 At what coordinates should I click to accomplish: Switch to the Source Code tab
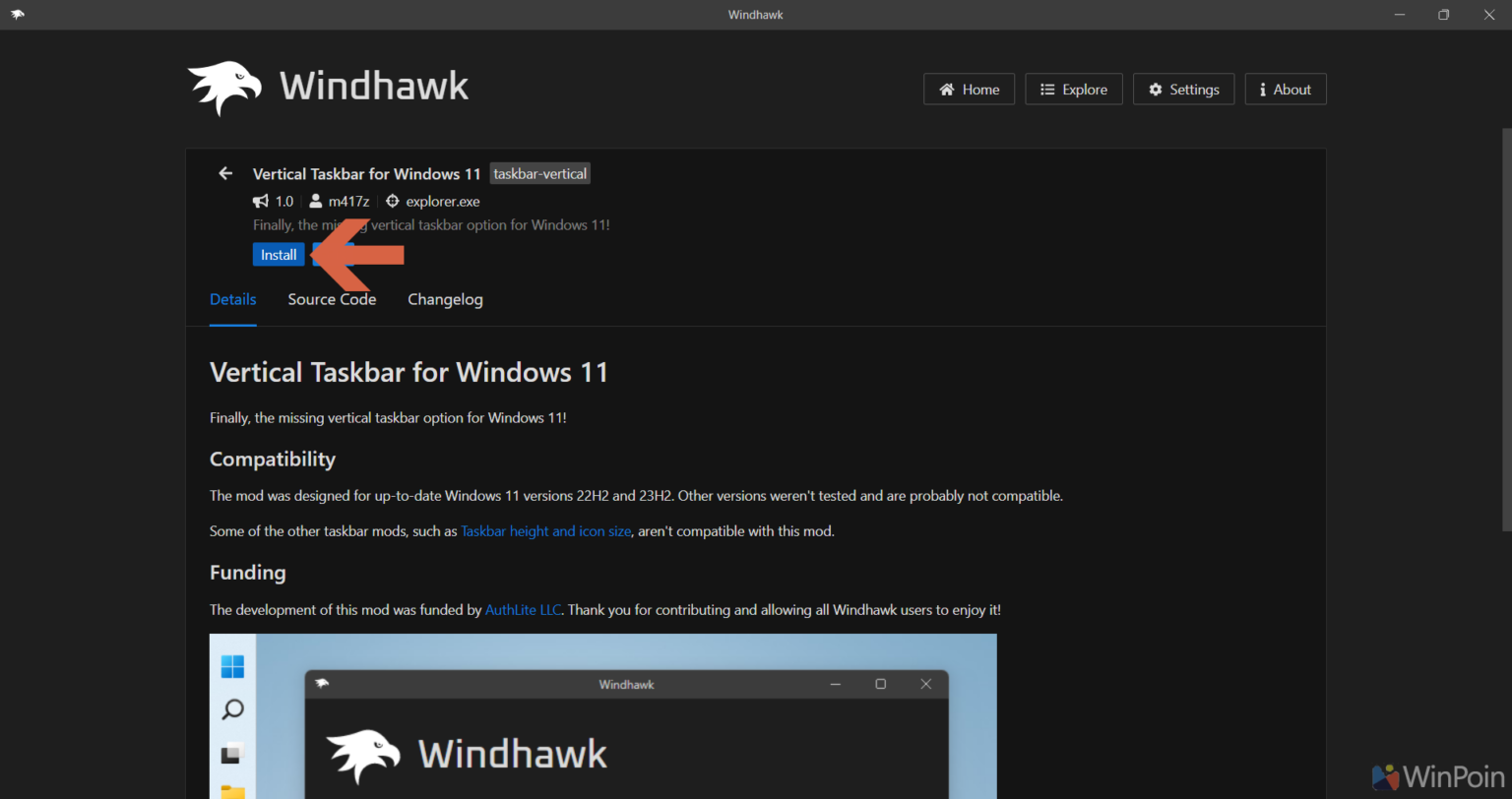(331, 299)
